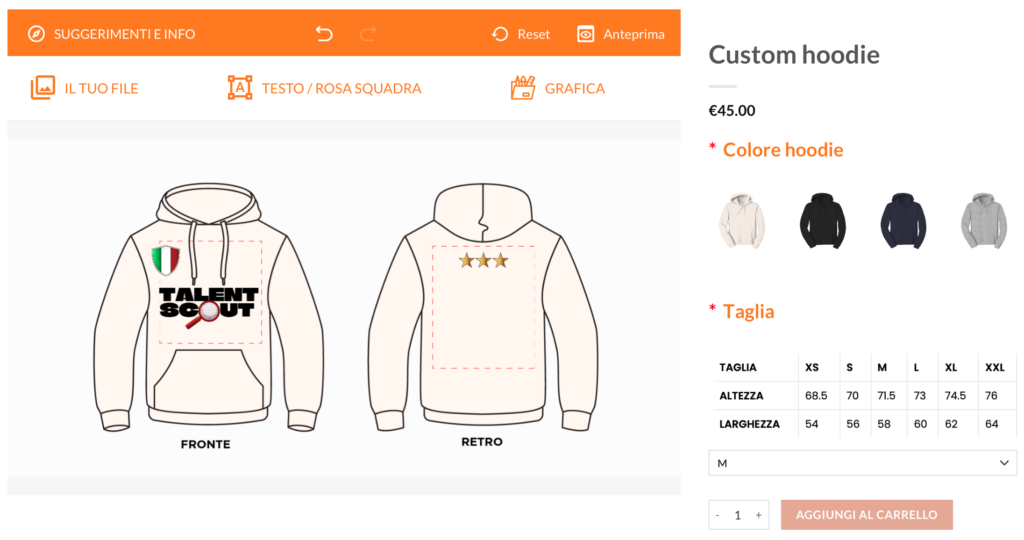
Task: Select the three gold stars graphic
Action: pos(483,261)
